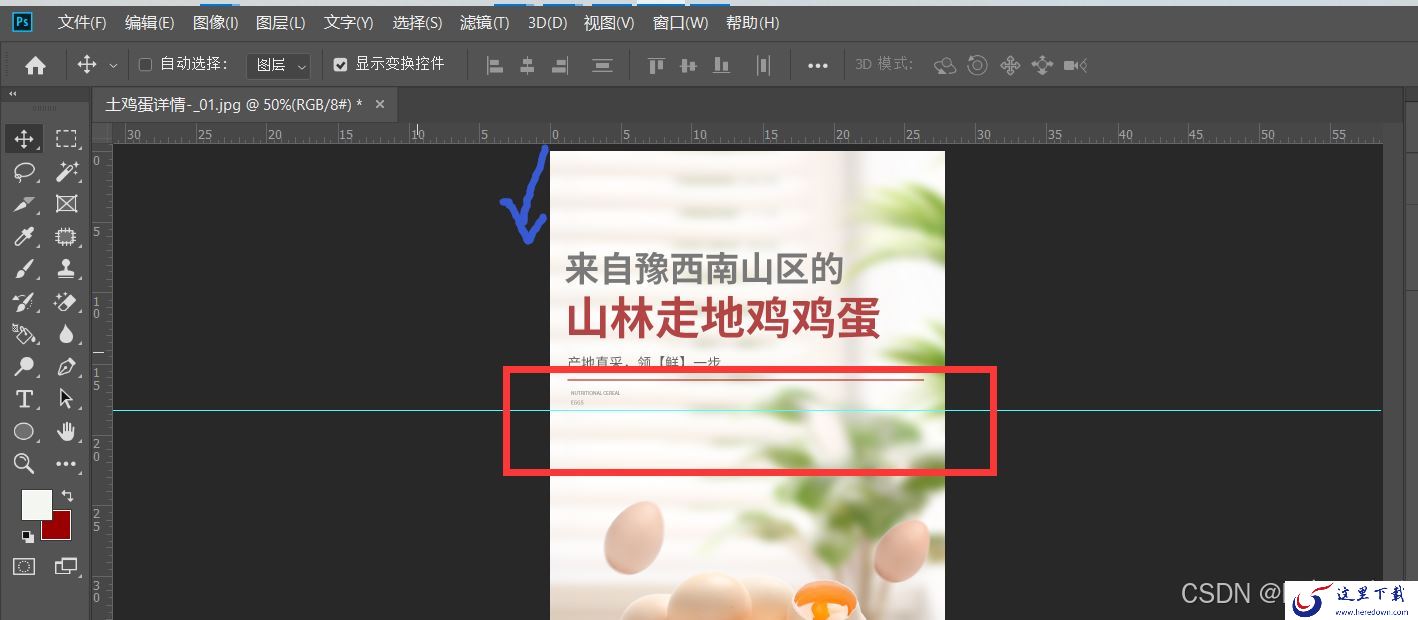
Task: Open the 文字(Y) menu
Action: 348,22
